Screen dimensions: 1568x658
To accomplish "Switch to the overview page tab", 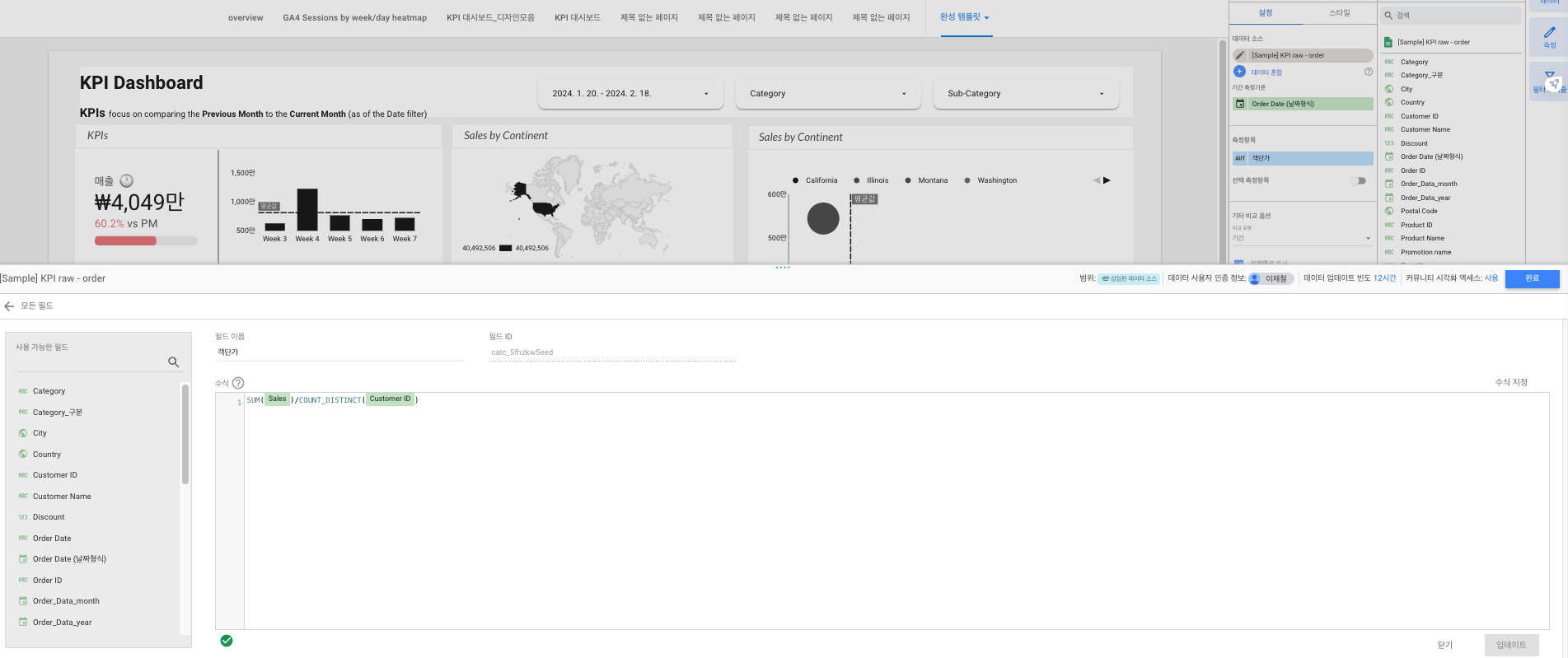I will click(246, 17).
